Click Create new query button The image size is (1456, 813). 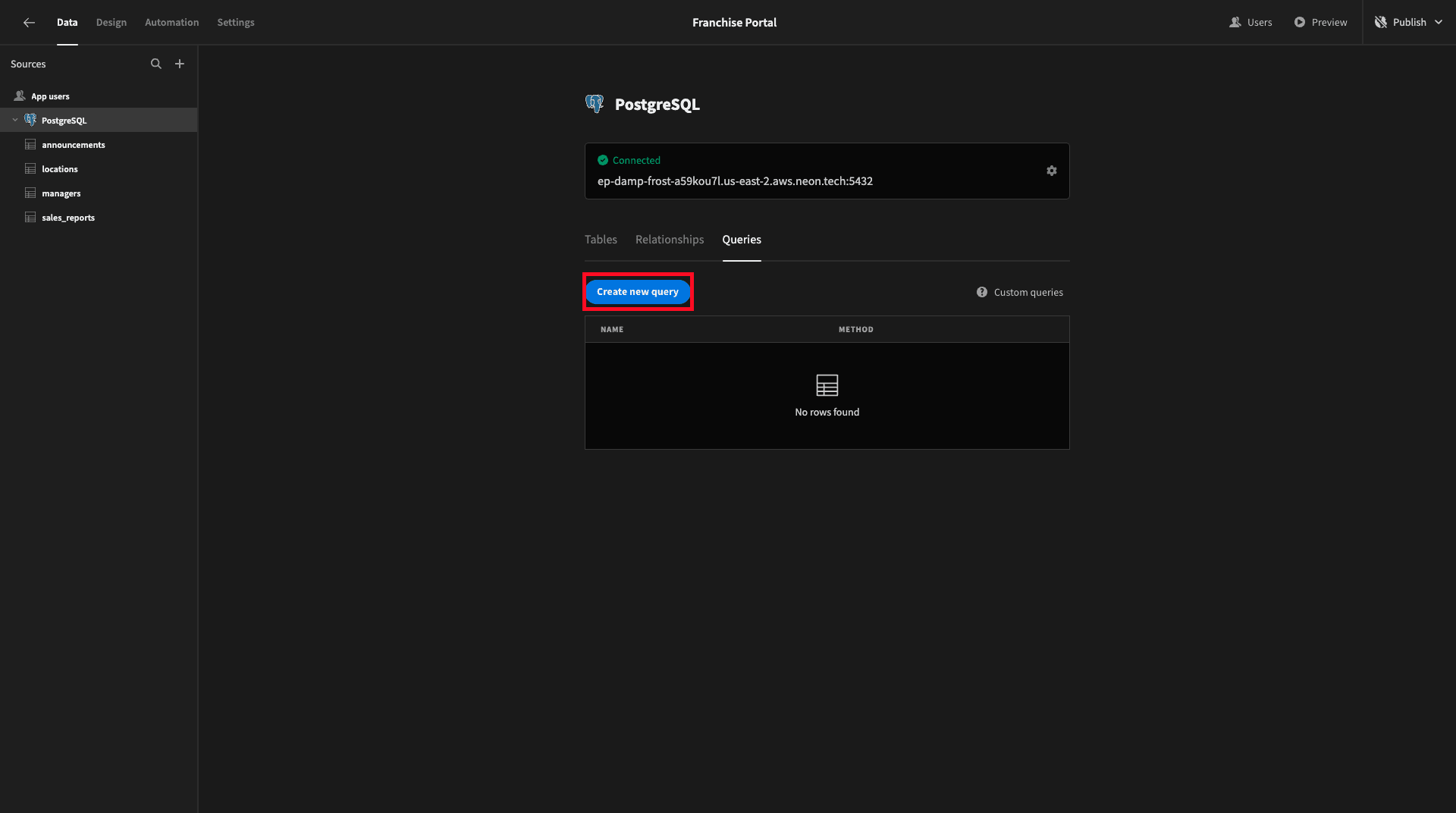tap(638, 292)
